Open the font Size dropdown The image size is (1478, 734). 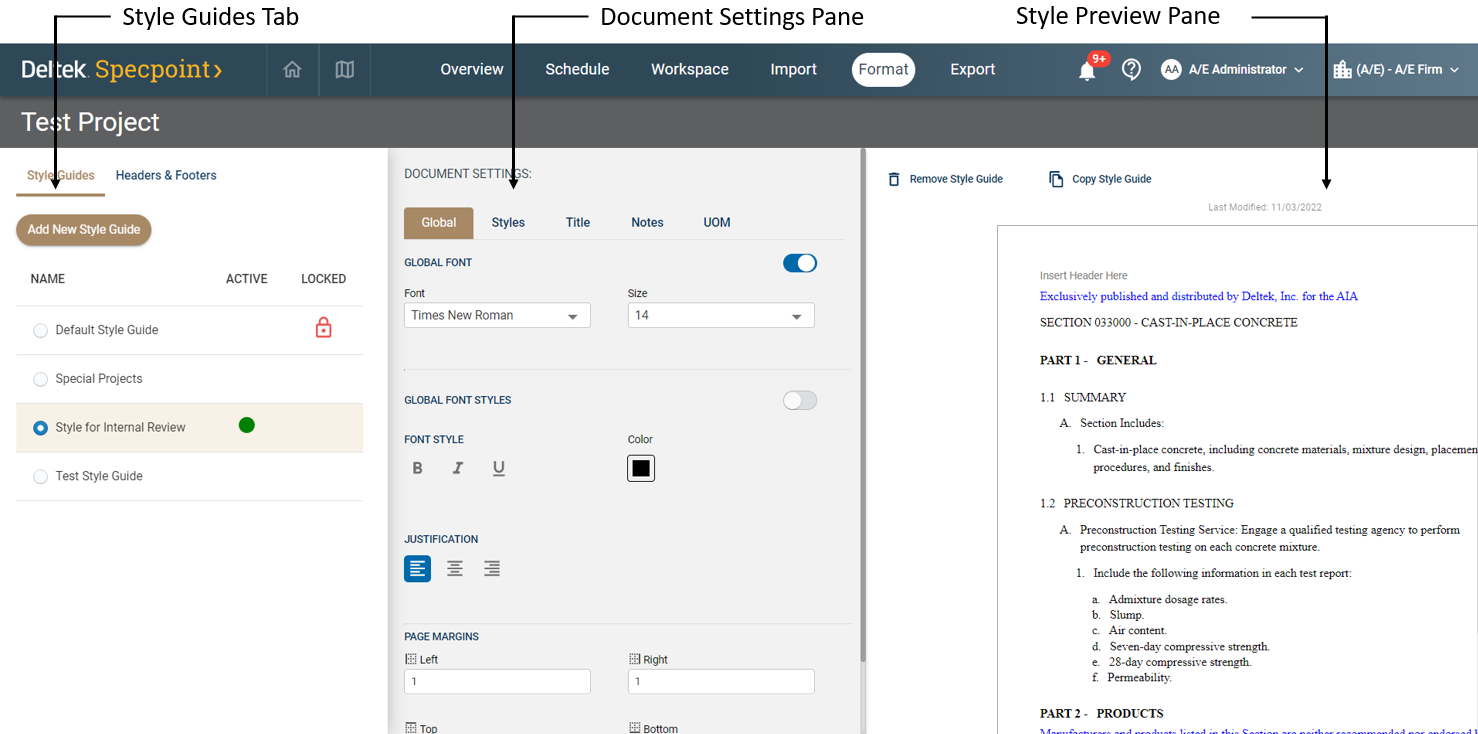[721, 316]
